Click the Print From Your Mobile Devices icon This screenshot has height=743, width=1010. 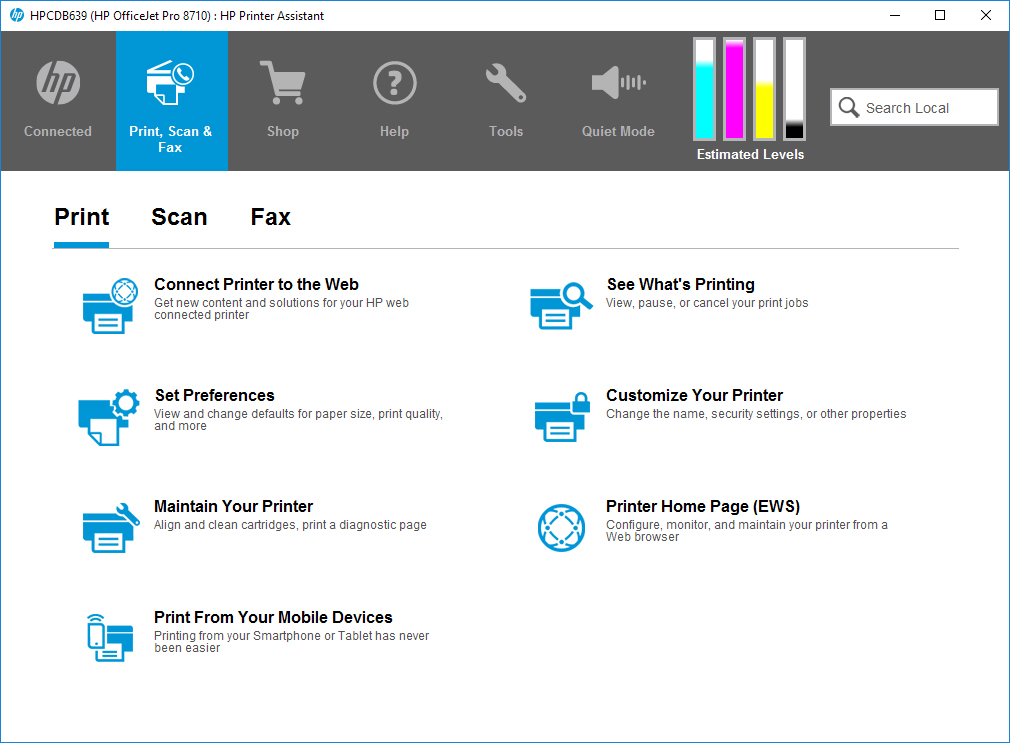[x=110, y=638]
